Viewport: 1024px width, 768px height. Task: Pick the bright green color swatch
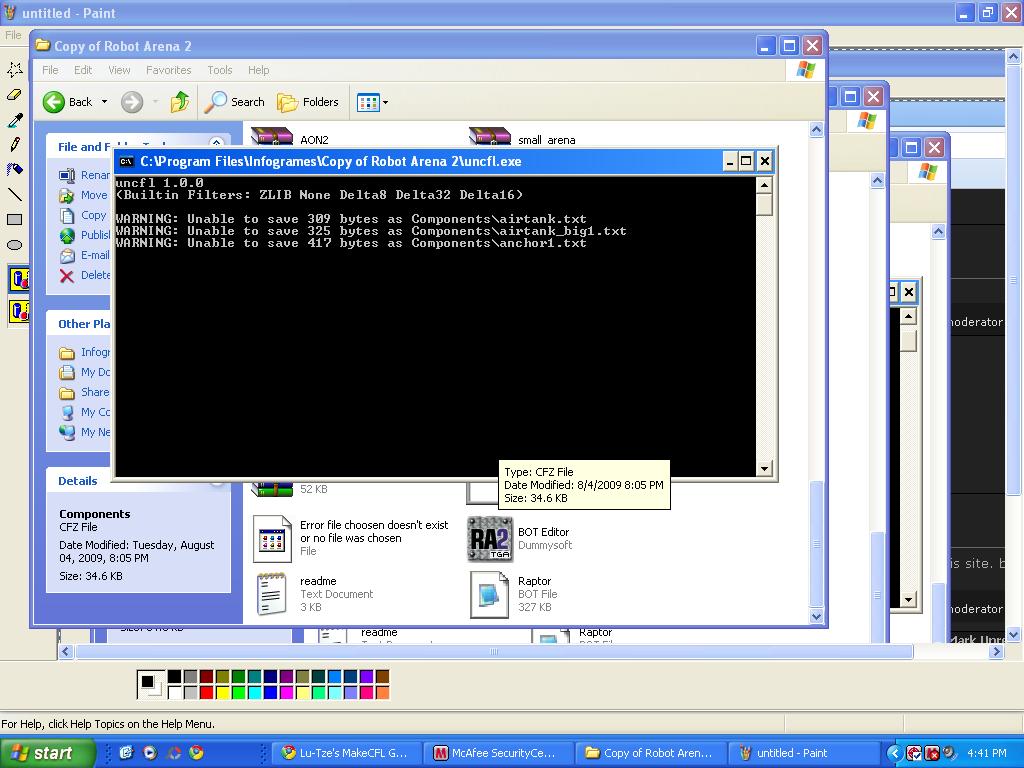[x=238, y=692]
